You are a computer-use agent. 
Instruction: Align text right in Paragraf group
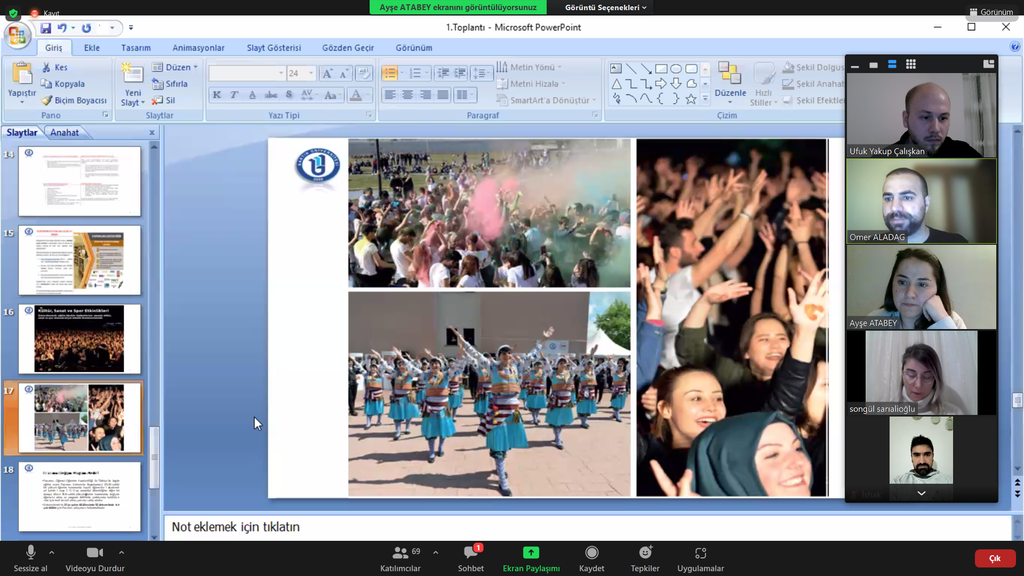click(x=425, y=95)
